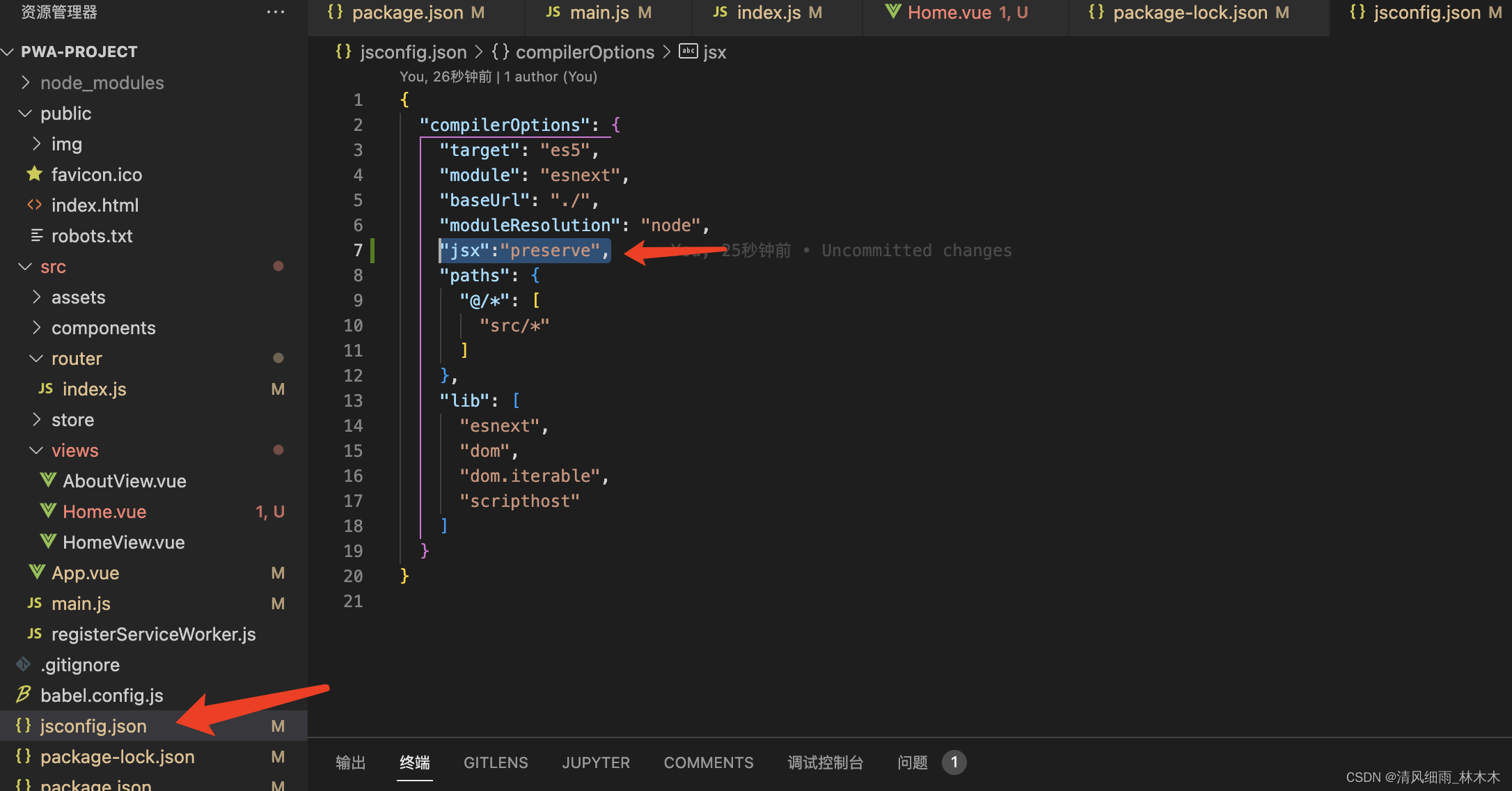Click the braces icon of package-lock.json in explorer
The height and width of the screenshot is (791, 1512).
[23, 756]
